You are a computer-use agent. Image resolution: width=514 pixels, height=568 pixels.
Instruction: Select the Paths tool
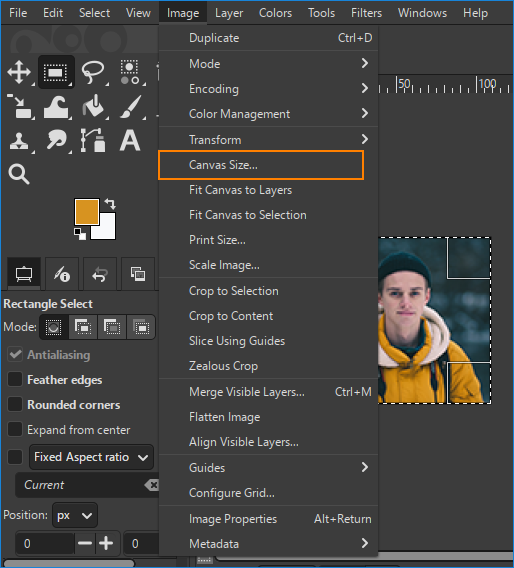pyautogui.click(x=93, y=141)
